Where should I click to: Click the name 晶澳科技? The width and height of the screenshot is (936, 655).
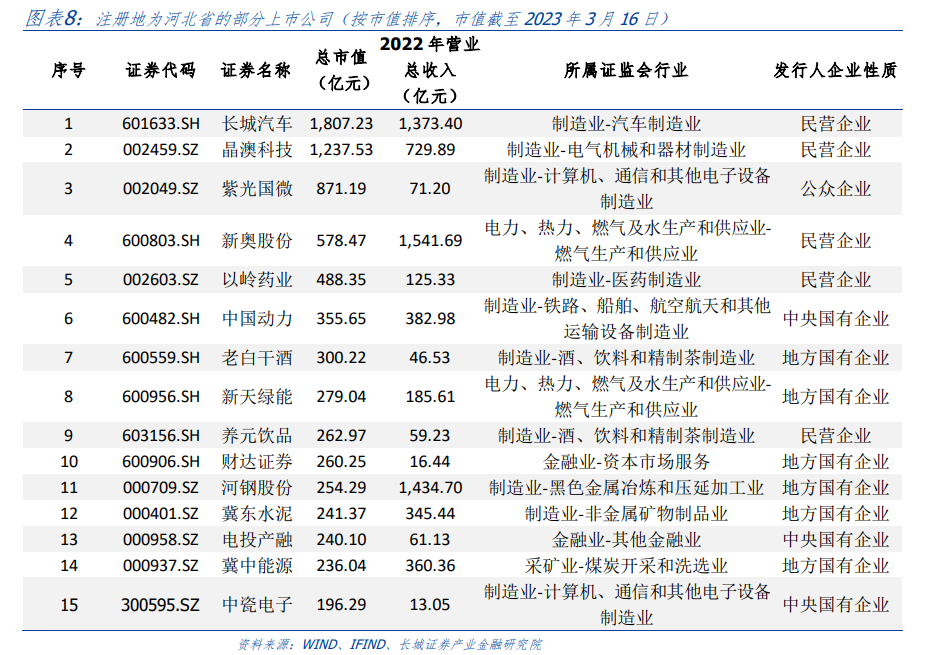(x=257, y=149)
